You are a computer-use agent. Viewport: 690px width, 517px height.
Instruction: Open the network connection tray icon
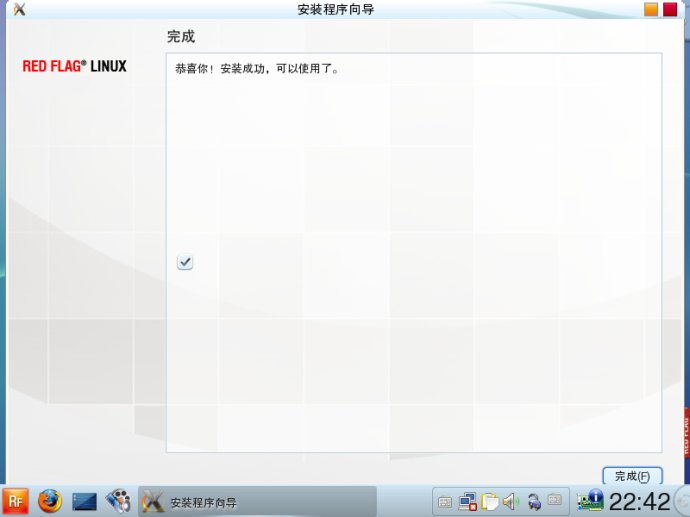(x=467, y=502)
